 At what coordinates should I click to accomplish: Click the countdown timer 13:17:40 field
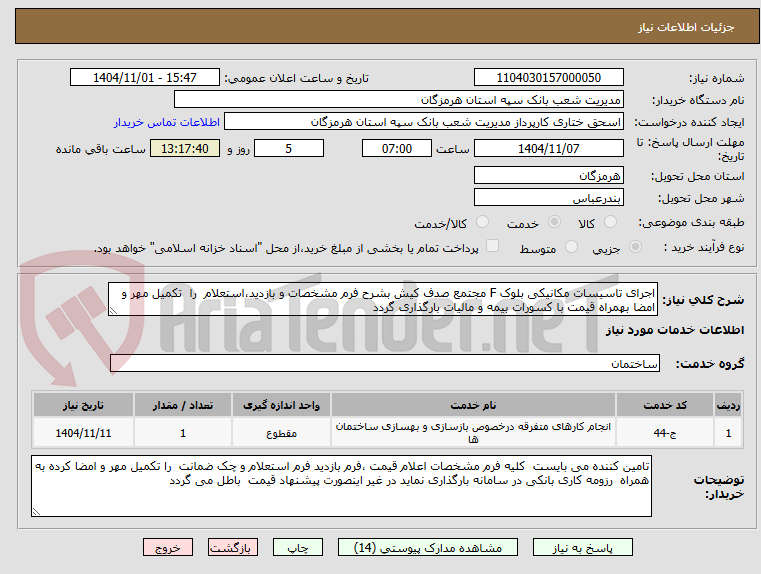185,148
